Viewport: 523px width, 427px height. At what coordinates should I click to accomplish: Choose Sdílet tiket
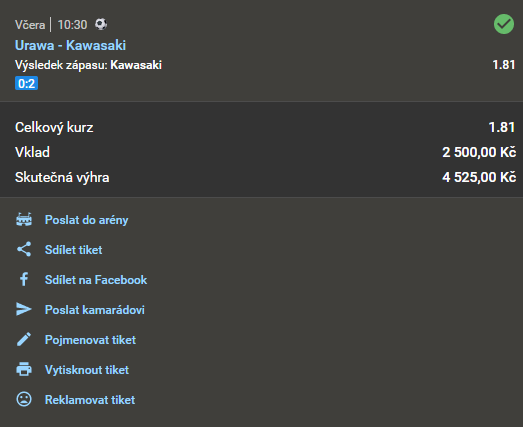73,250
